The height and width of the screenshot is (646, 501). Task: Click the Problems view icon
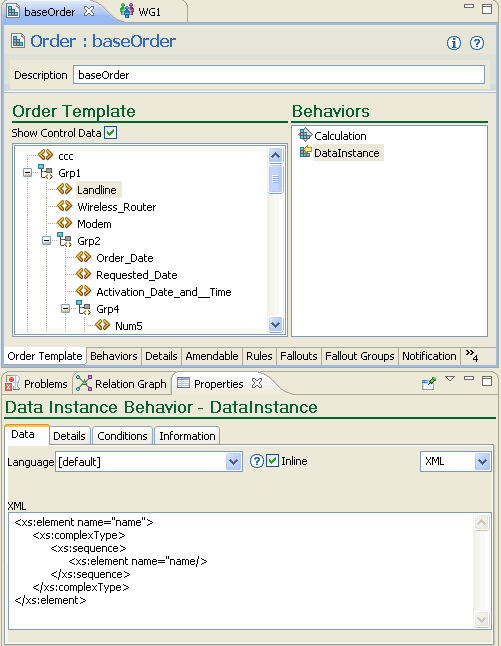point(12,383)
